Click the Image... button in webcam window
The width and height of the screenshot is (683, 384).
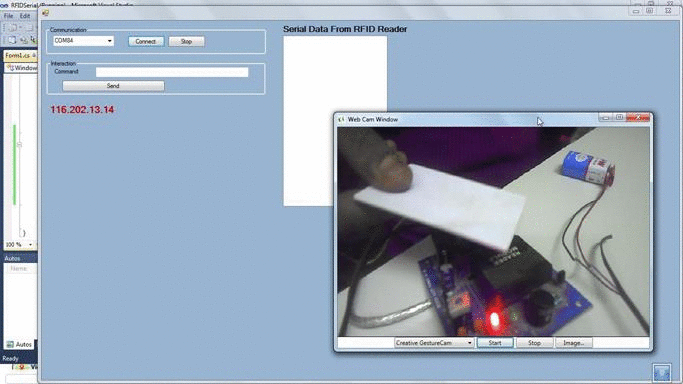pyautogui.click(x=574, y=343)
